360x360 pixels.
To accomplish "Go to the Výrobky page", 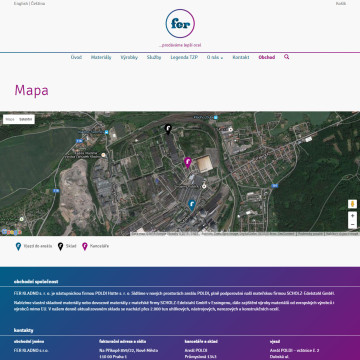I will pos(129,57).
